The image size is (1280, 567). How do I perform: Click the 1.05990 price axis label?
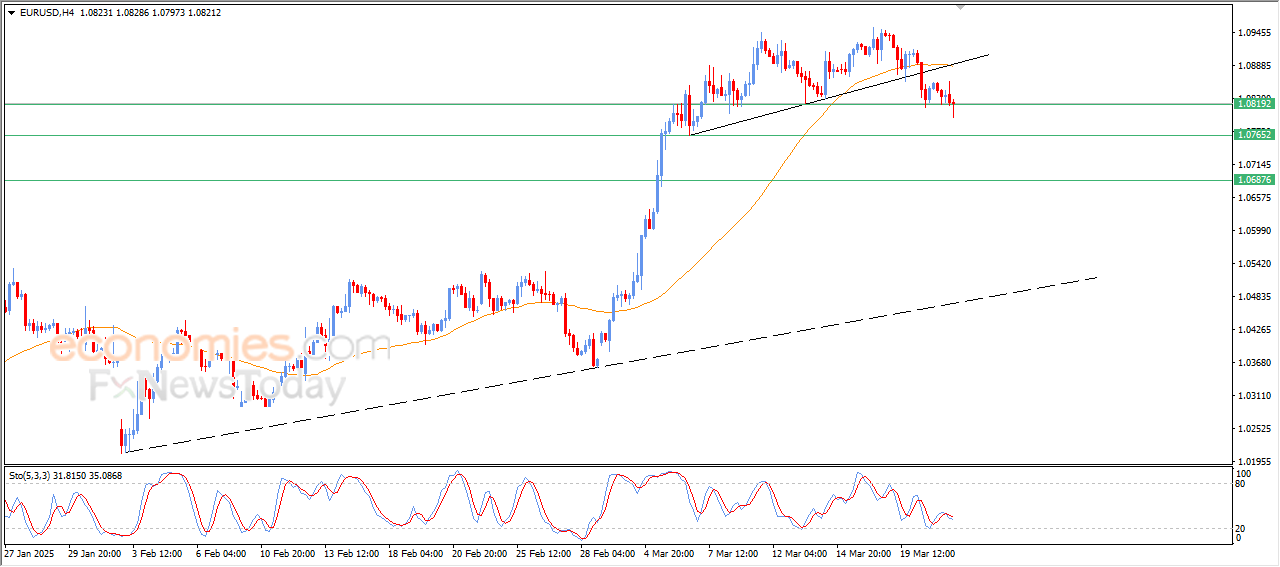(1253, 231)
